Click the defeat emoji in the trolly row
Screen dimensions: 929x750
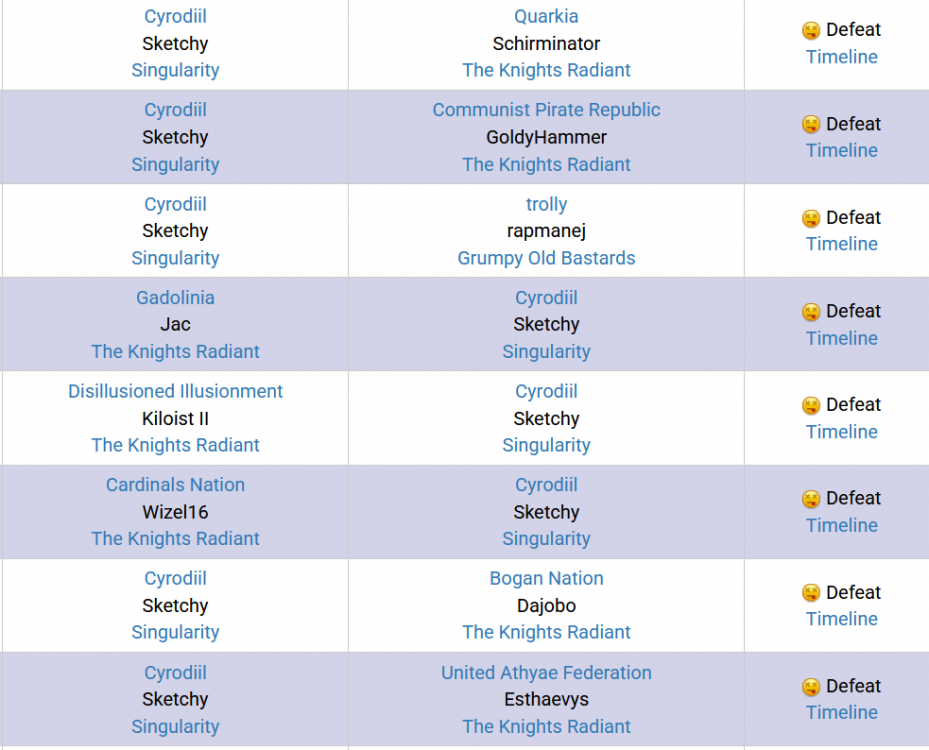pyautogui.click(x=811, y=218)
